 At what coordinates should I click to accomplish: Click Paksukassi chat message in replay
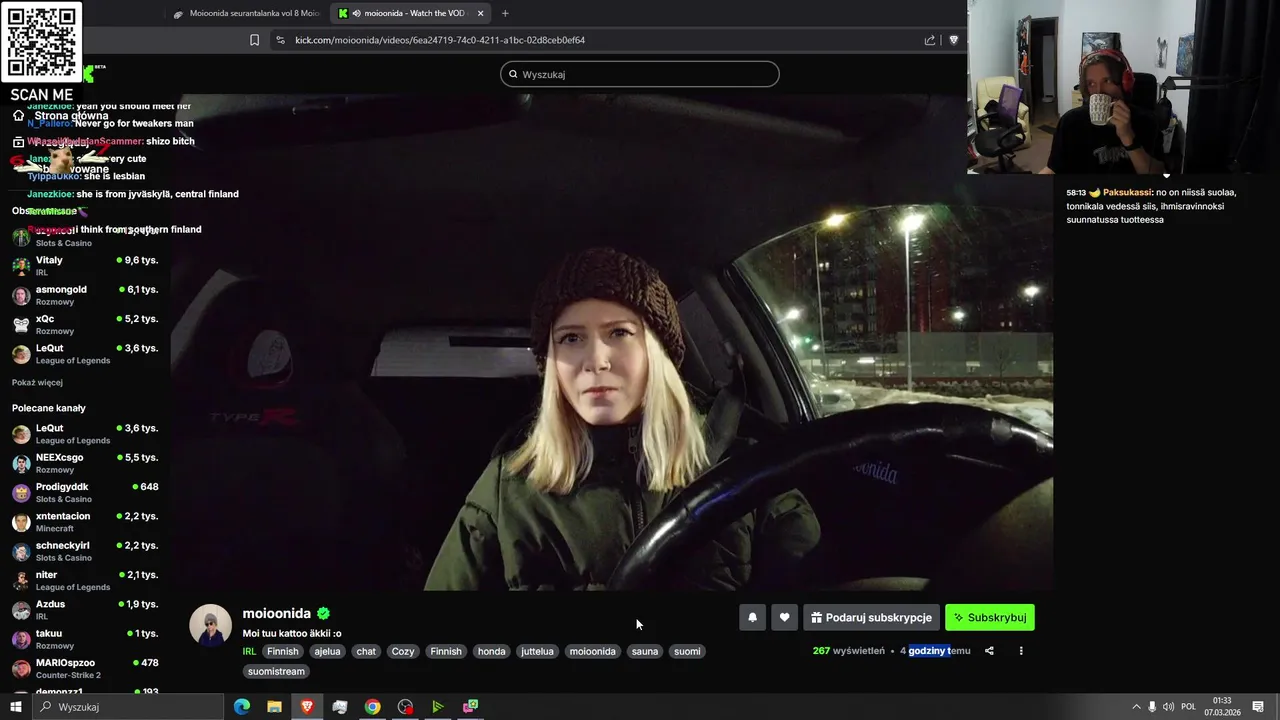(1151, 206)
